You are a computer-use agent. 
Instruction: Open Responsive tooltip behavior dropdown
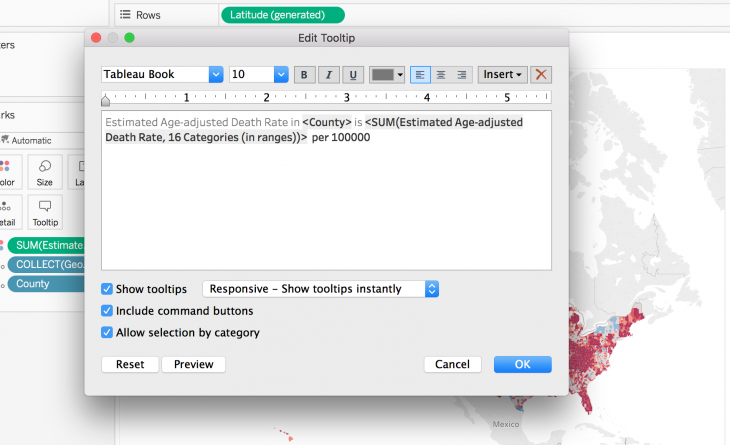[321, 289]
